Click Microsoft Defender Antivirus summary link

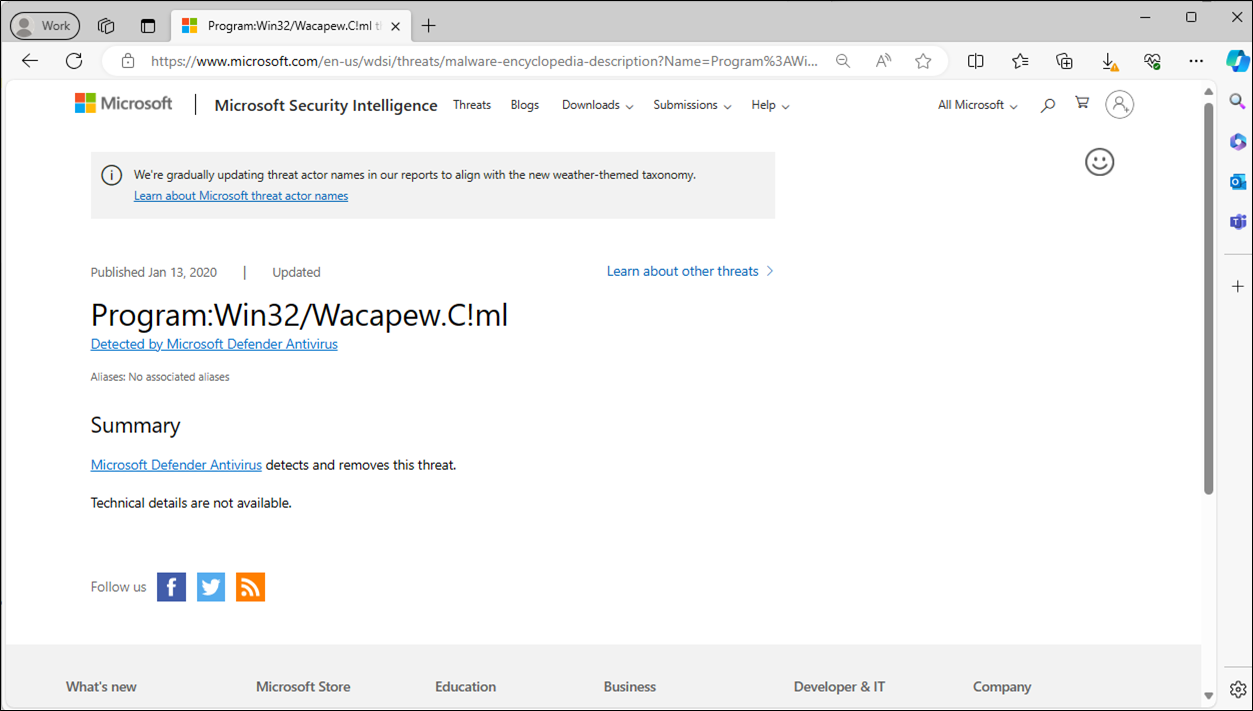pos(176,465)
